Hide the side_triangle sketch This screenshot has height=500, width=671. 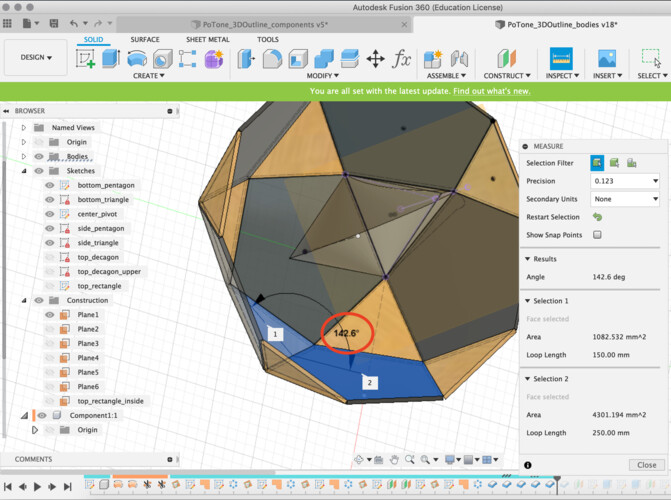click(50, 243)
